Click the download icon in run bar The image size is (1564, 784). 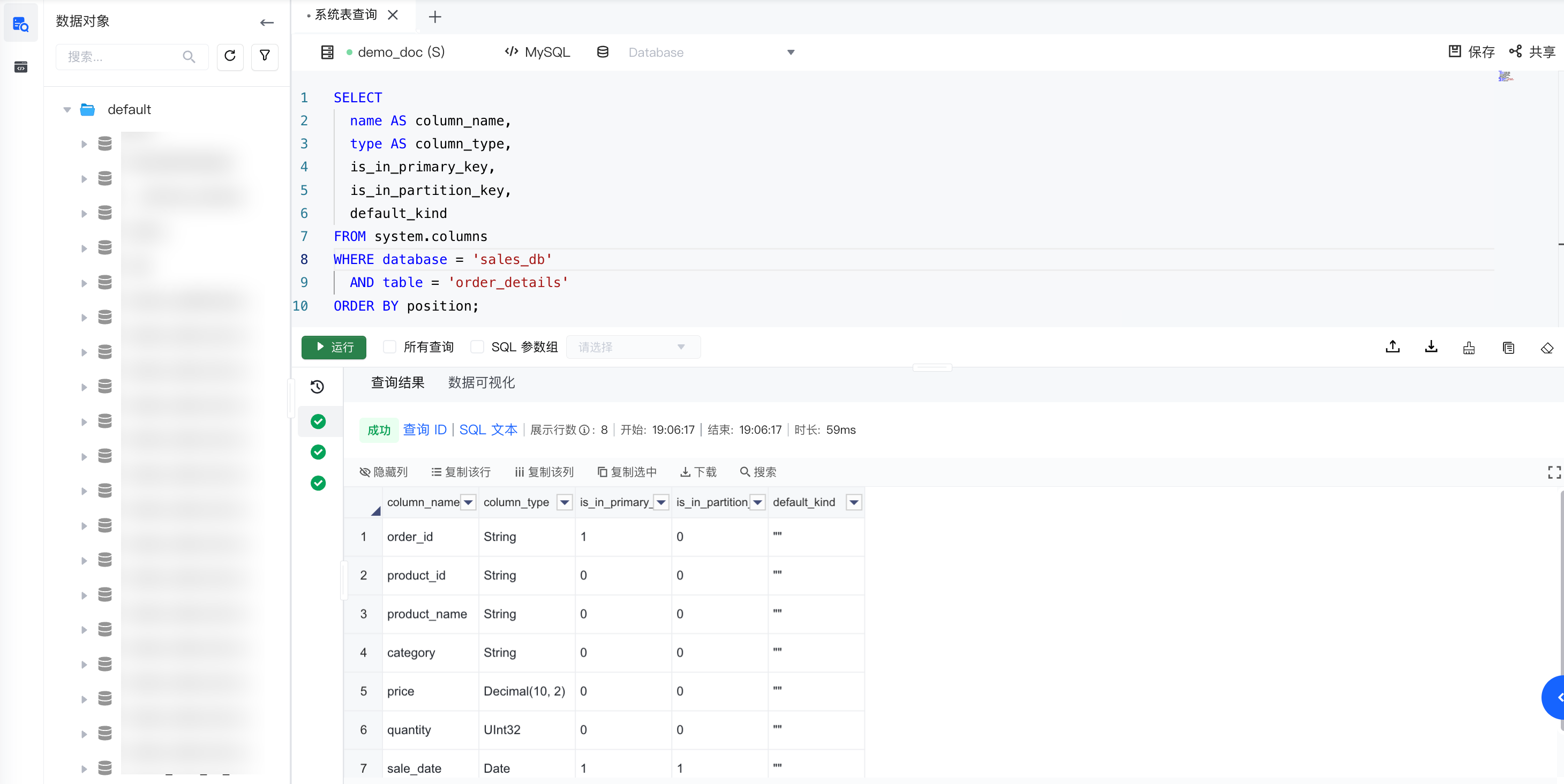pyautogui.click(x=1431, y=347)
